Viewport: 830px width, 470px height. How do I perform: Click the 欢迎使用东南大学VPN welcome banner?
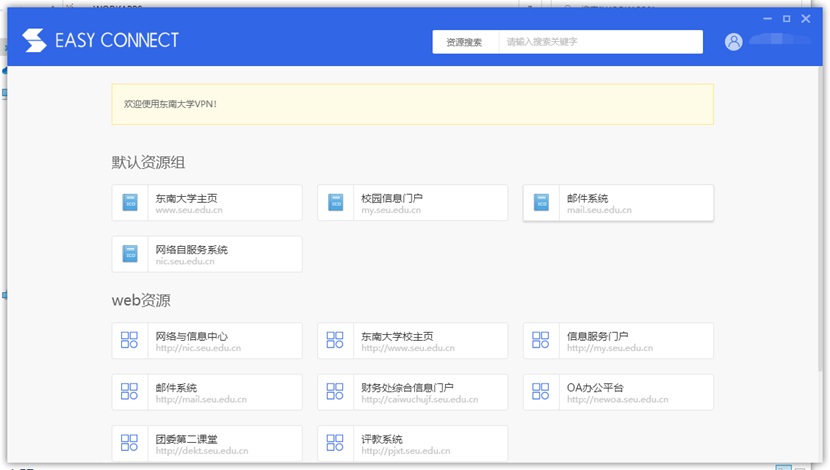tap(412, 104)
